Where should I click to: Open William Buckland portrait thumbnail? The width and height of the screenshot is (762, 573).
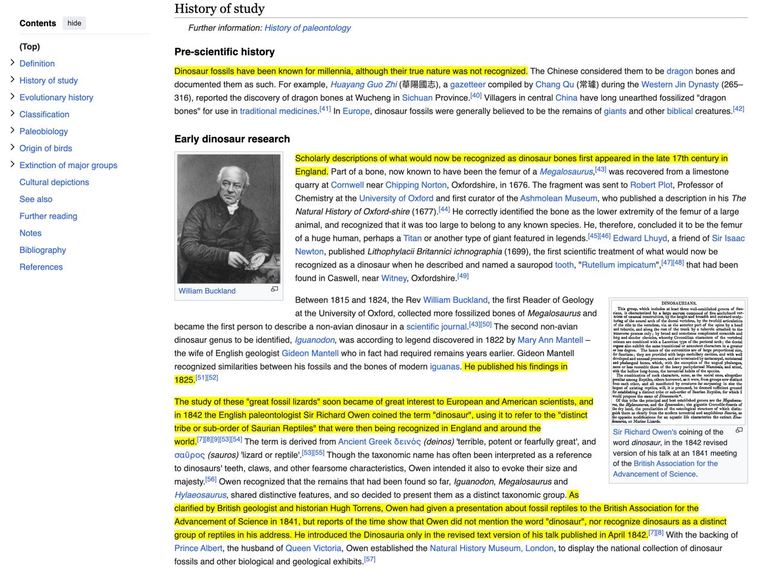click(x=228, y=219)
